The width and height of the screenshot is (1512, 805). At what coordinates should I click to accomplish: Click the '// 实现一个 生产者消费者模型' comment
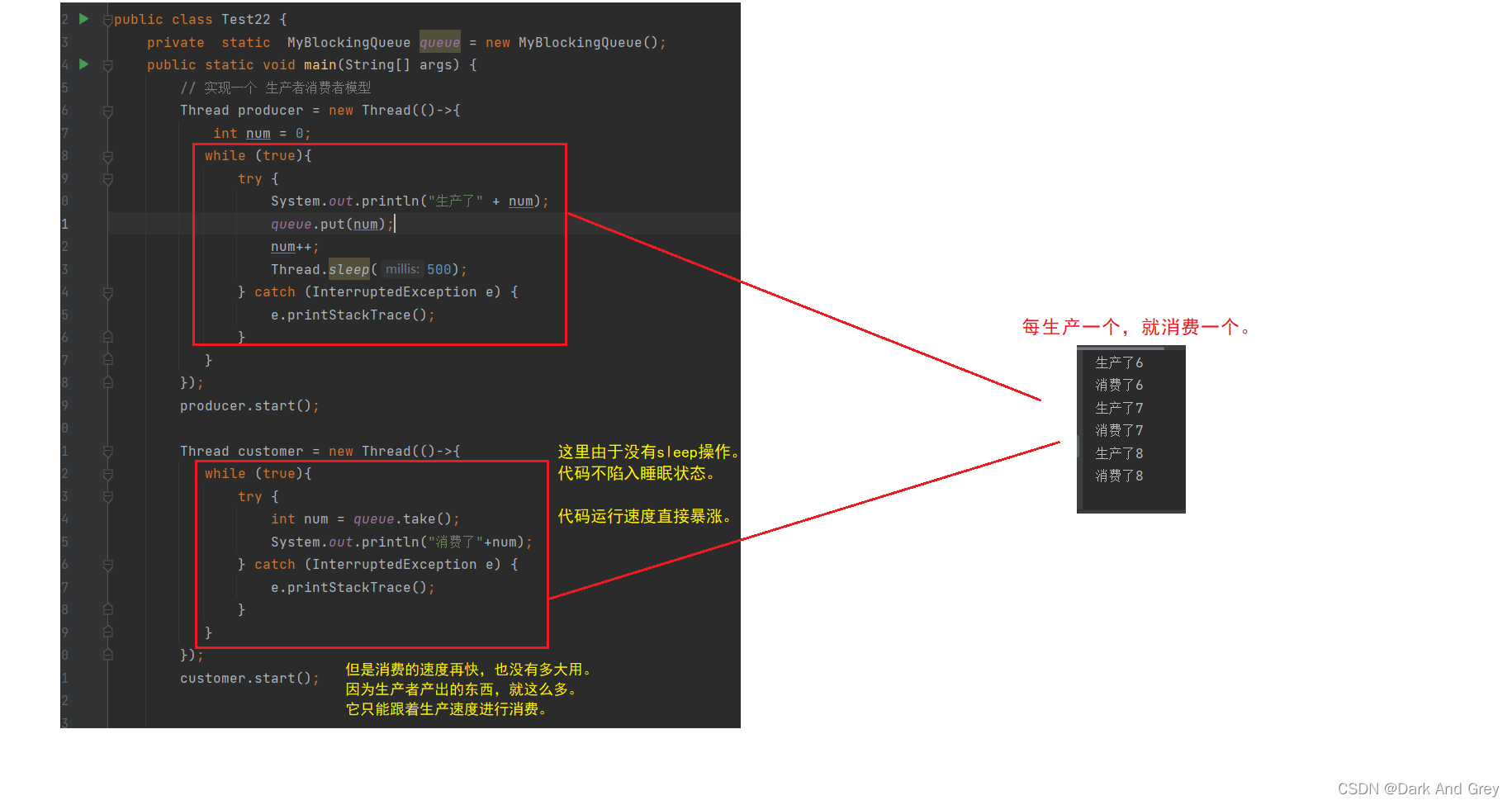276,88
